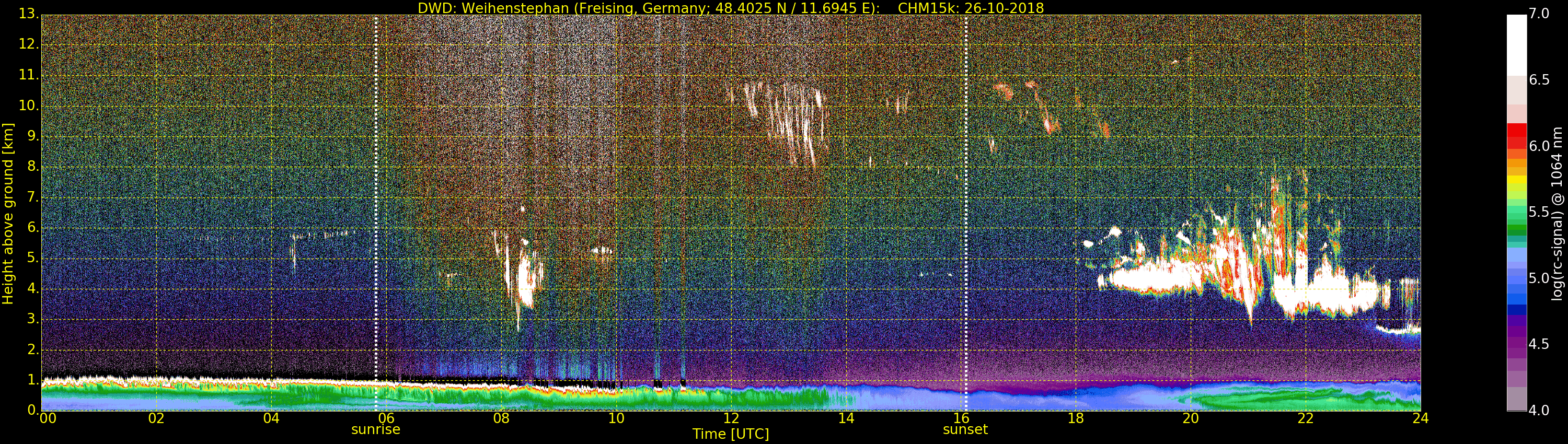Click the '6.0' colorbar tick label
Viewport: 1568px width, 444px height.
(1539, 146)
